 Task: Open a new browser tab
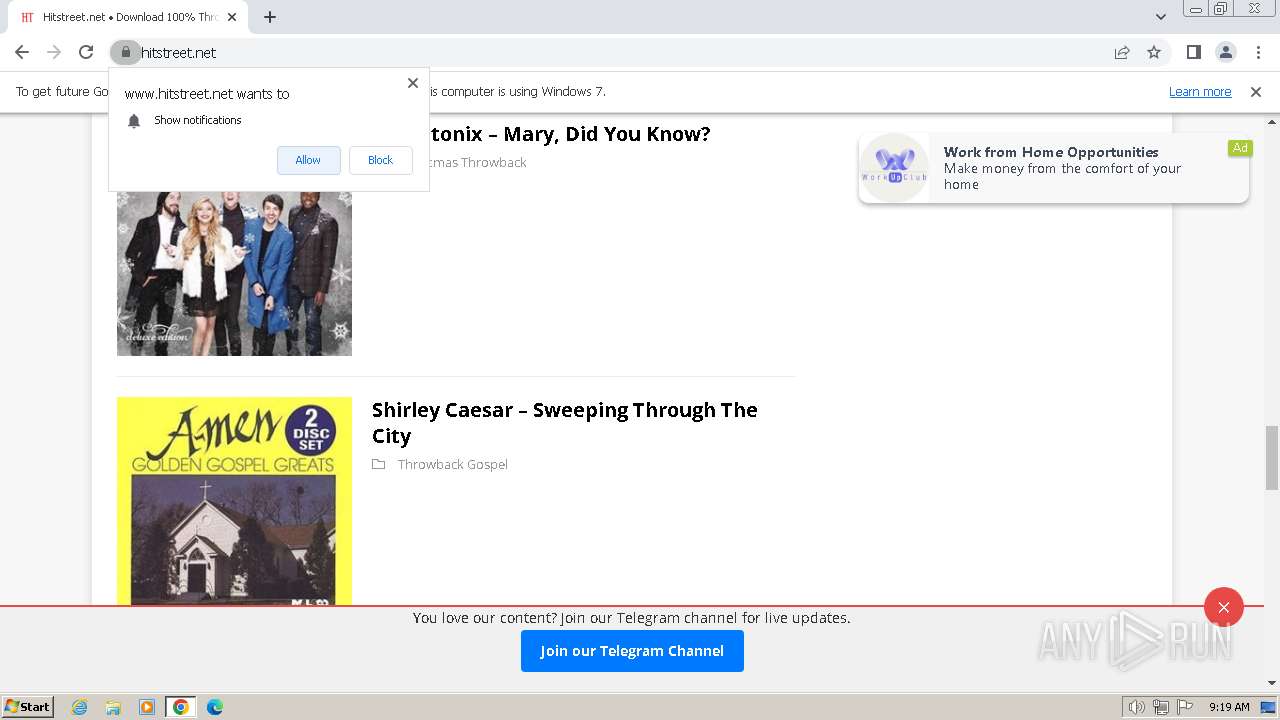coord(270,17)
